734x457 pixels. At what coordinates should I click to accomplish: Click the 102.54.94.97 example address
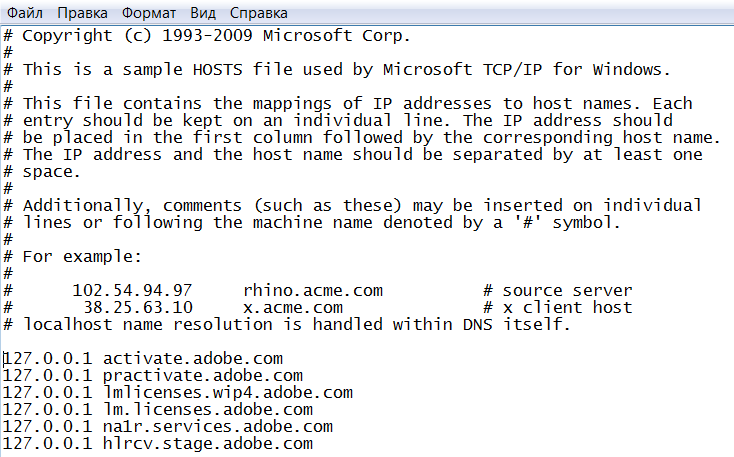point(132,291)
